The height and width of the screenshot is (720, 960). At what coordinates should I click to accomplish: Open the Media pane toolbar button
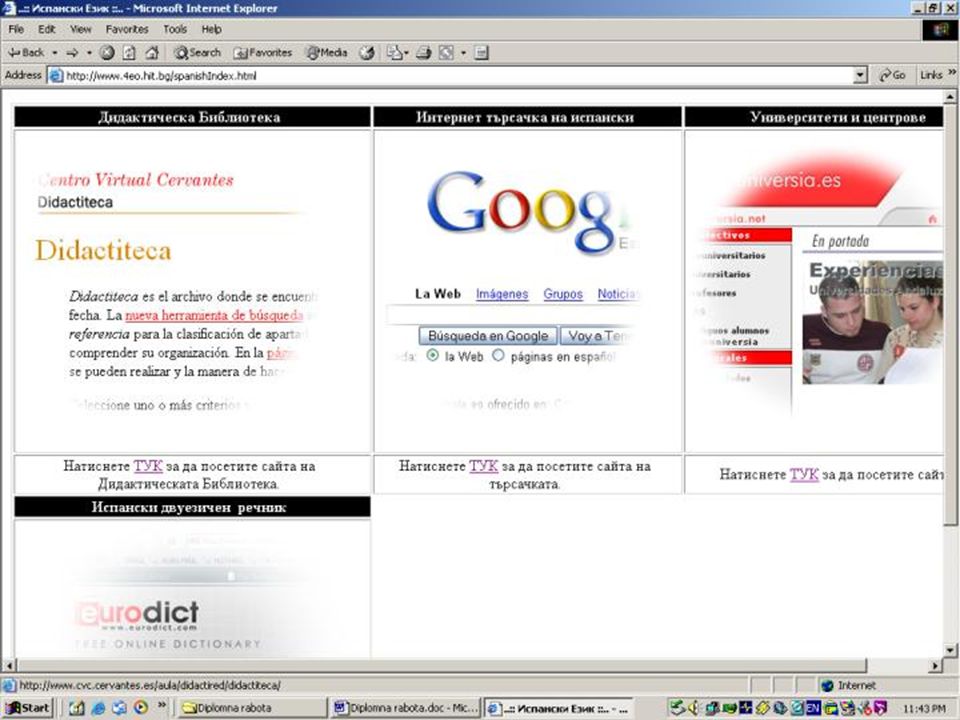327,53
